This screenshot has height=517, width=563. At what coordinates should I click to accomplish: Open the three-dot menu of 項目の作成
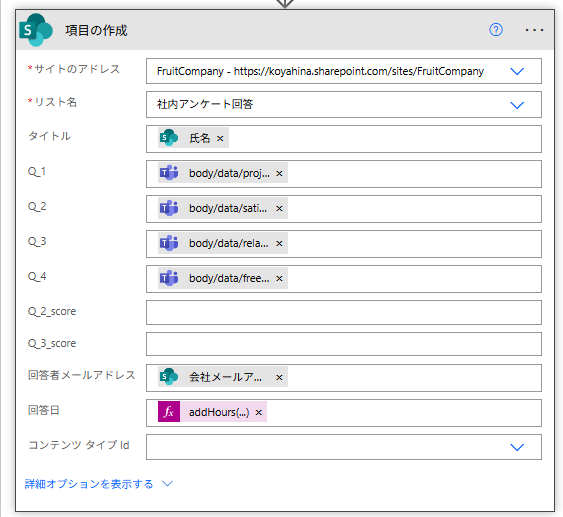(x=534, y=30)
